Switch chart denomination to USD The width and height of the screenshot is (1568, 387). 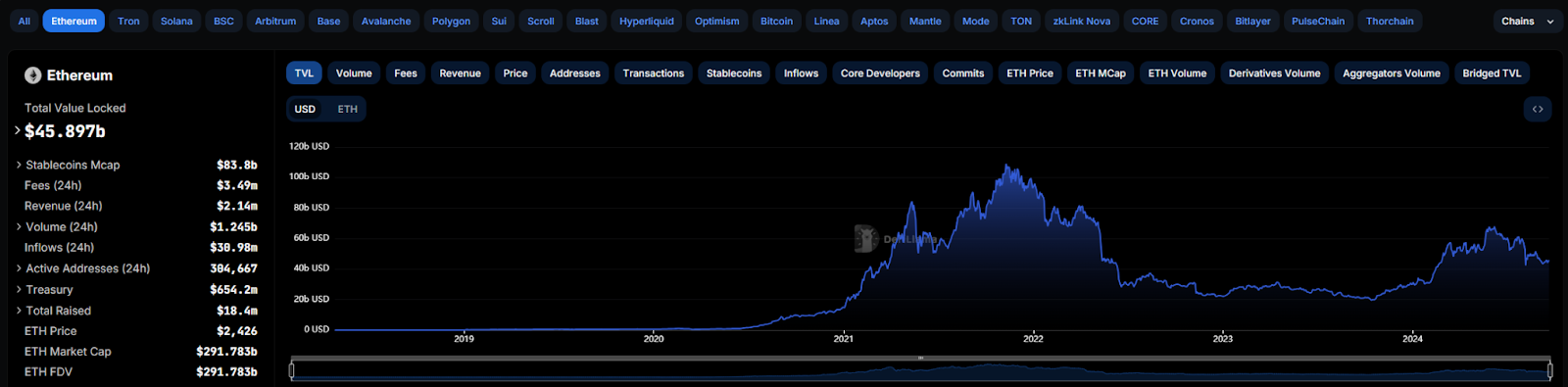click(305, 109)
